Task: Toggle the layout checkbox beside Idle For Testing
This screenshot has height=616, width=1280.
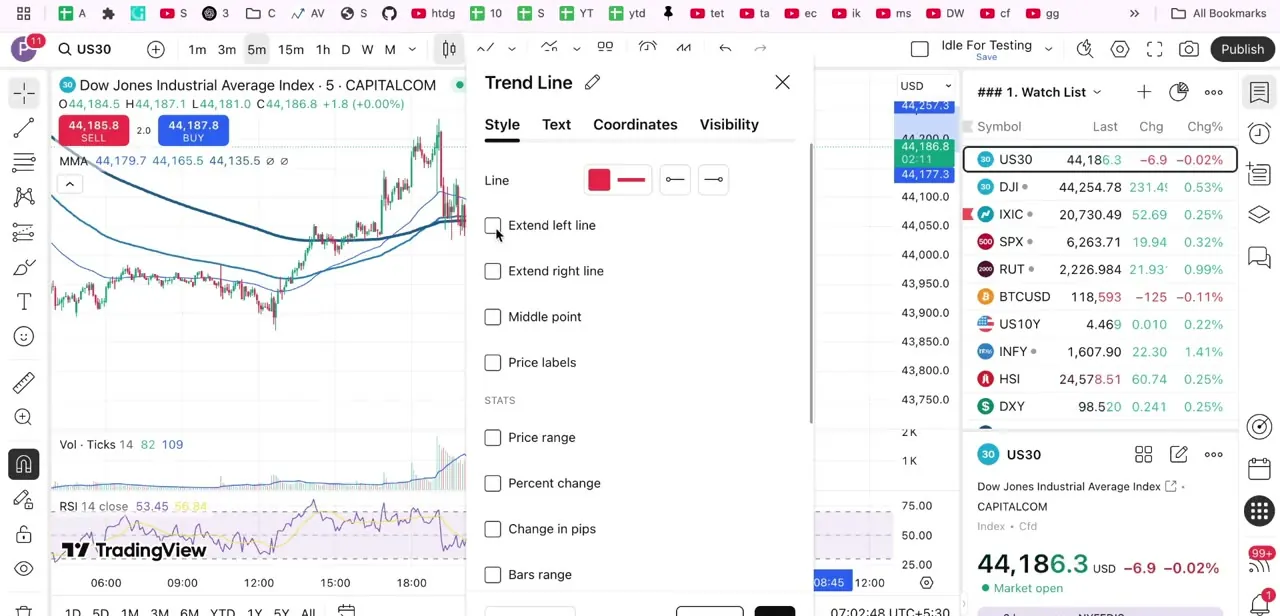Action: (x=920, y=49)
